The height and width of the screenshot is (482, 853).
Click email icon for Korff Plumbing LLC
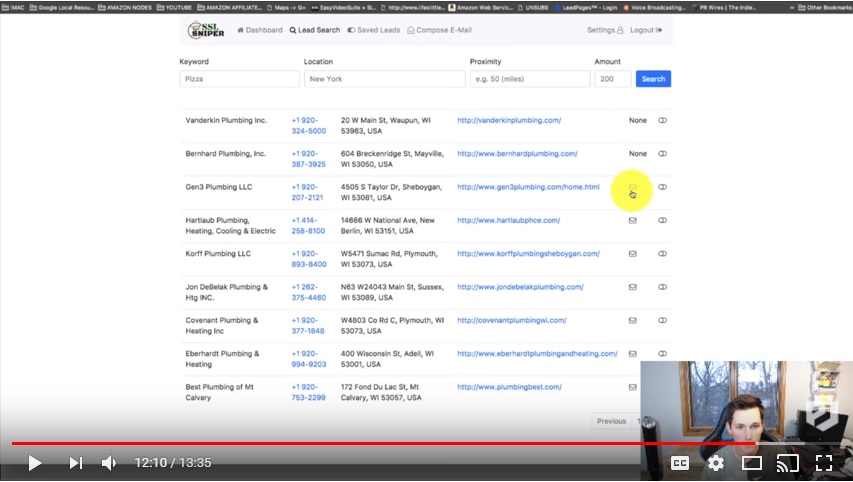click(633, 254)
